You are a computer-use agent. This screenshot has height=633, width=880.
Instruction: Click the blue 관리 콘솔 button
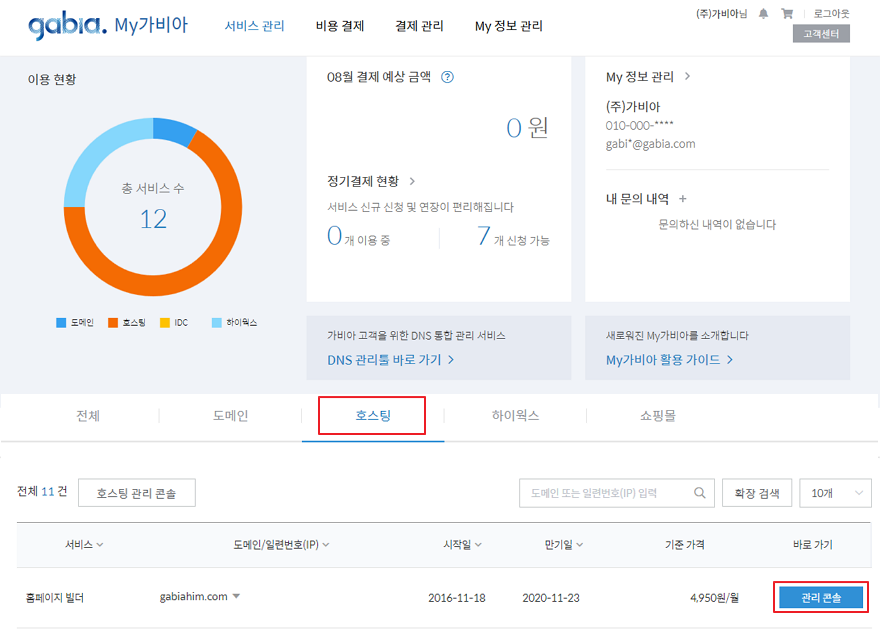821,598
